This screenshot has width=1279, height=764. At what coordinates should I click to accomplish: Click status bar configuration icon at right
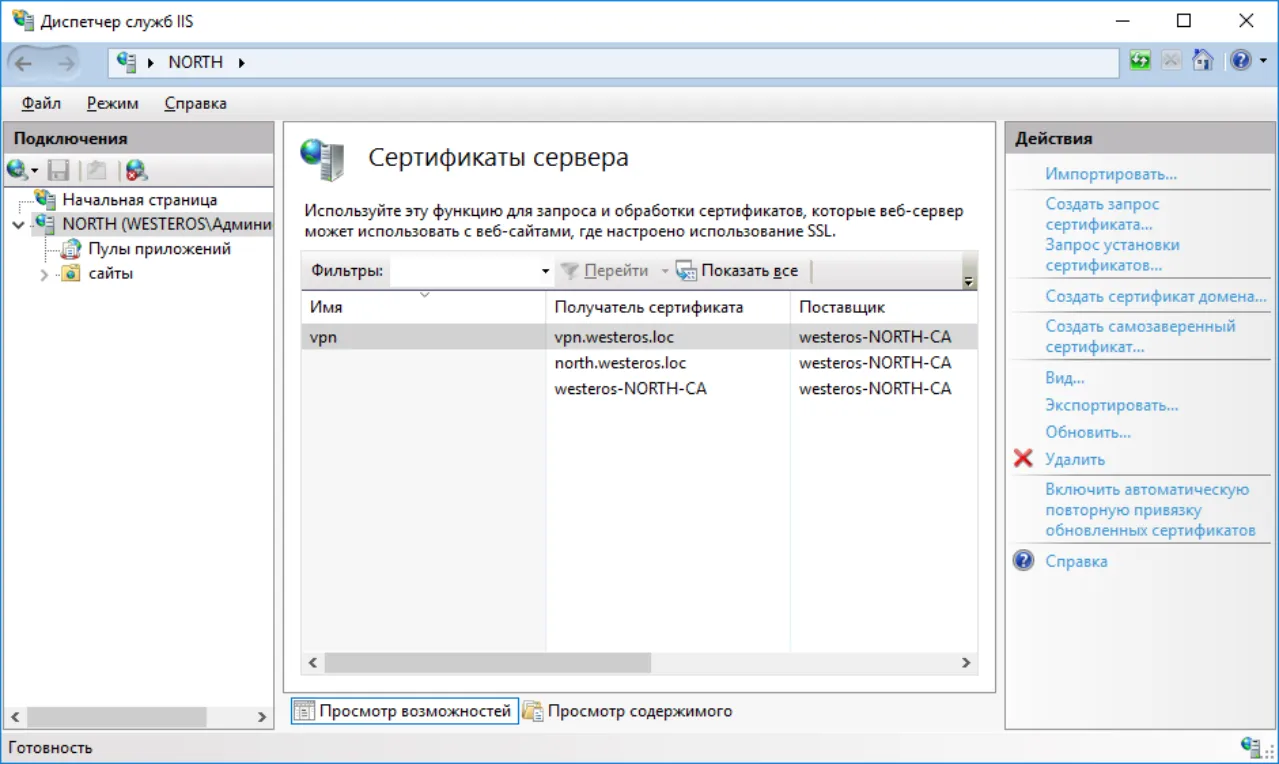click(1251, 746)
